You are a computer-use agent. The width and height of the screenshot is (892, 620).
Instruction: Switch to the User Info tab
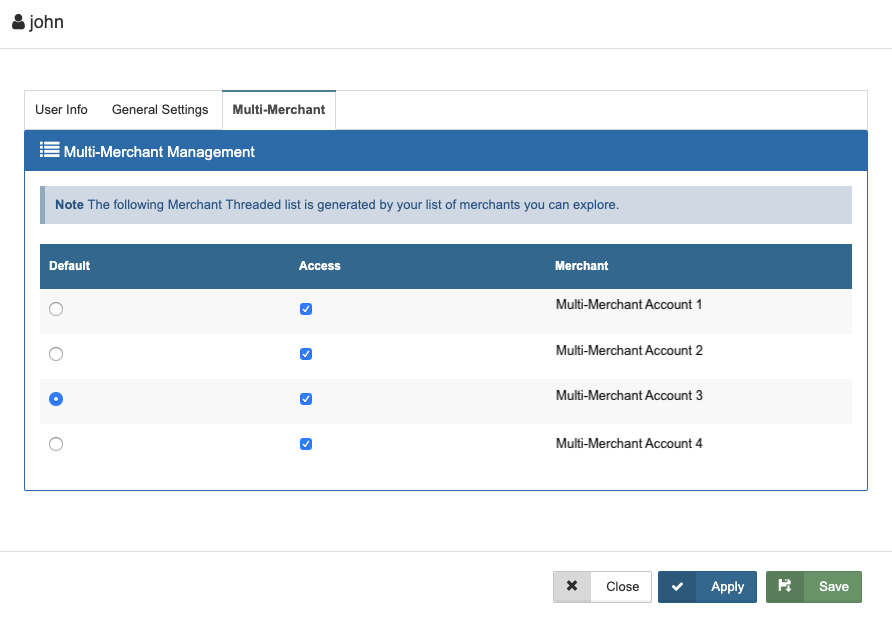61,110
